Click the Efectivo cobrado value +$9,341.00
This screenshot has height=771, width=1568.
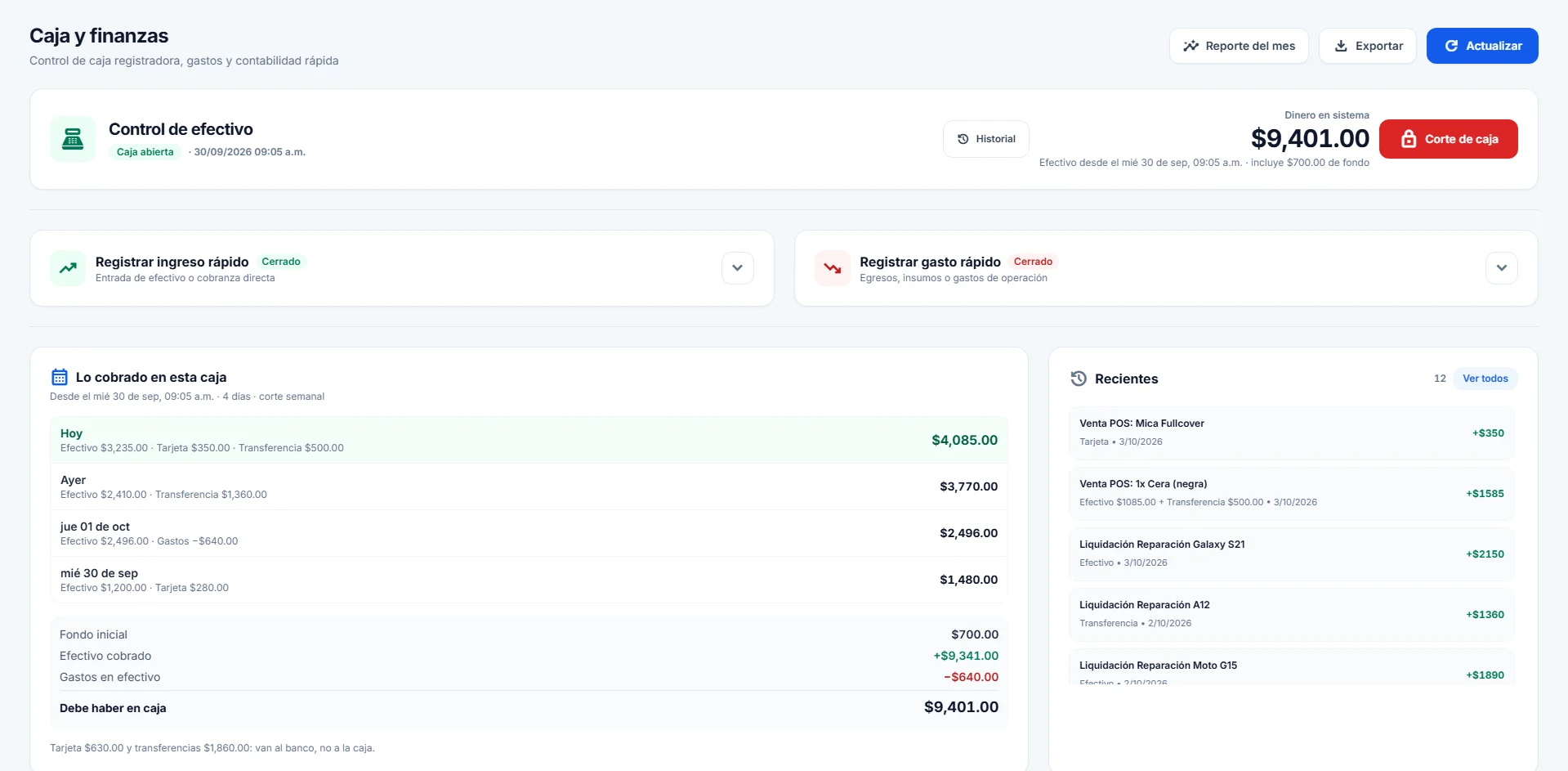tap(966, 656)
